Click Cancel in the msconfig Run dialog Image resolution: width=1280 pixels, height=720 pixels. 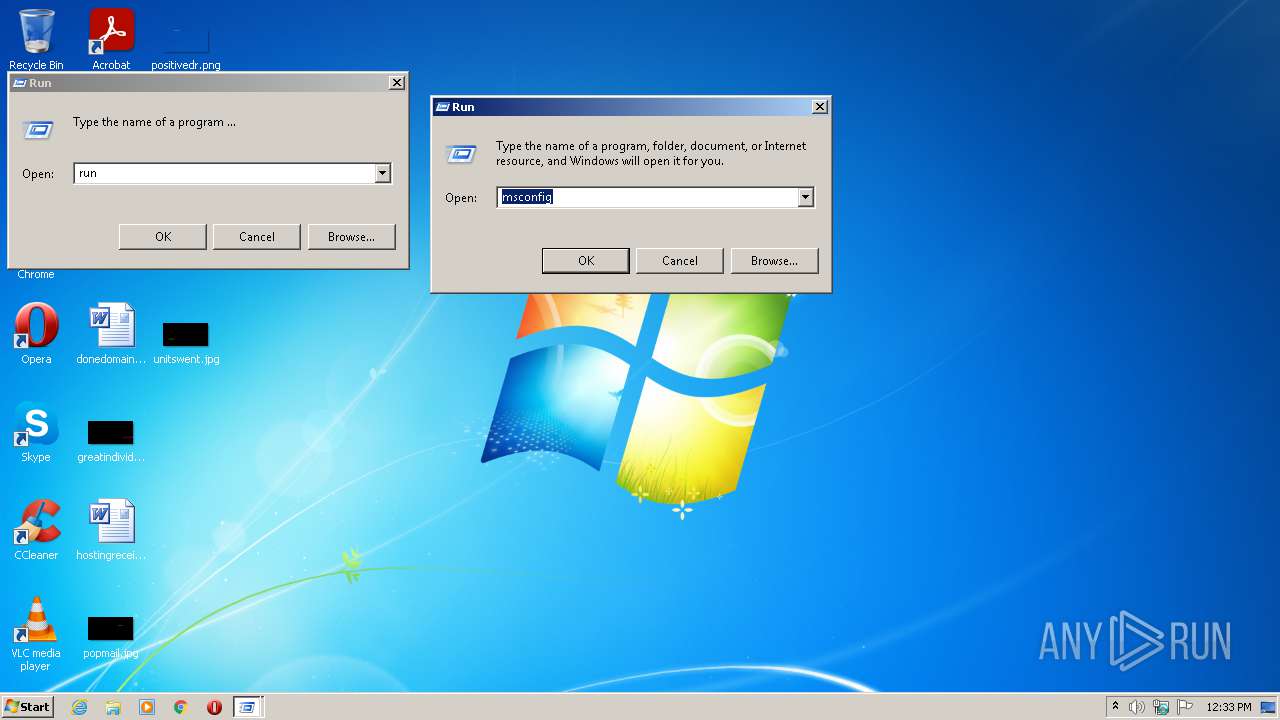[680, 261]
